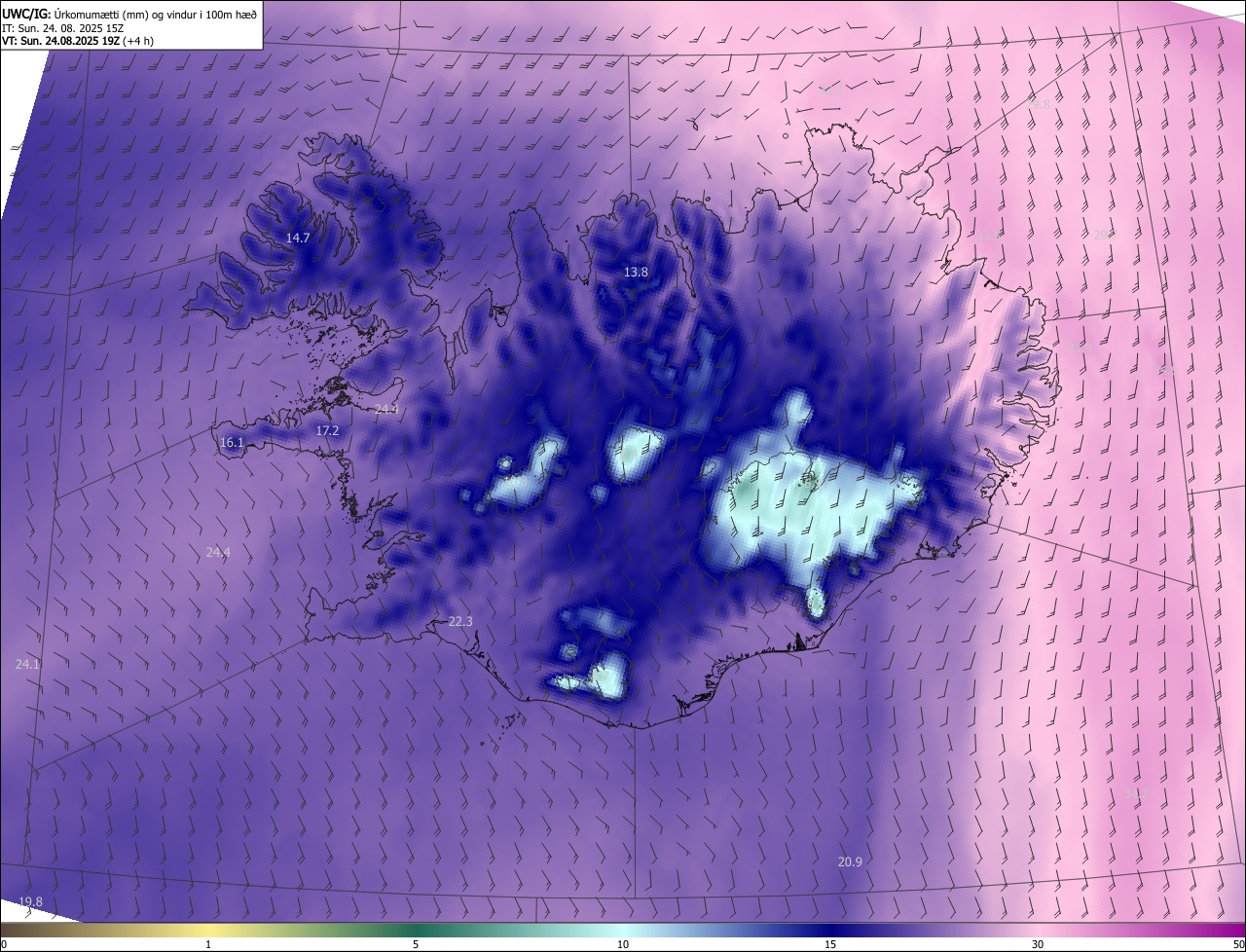Click the 22.3 value on the southwest coast
This screenshot has height=952, width=1246.
[460, 621]
